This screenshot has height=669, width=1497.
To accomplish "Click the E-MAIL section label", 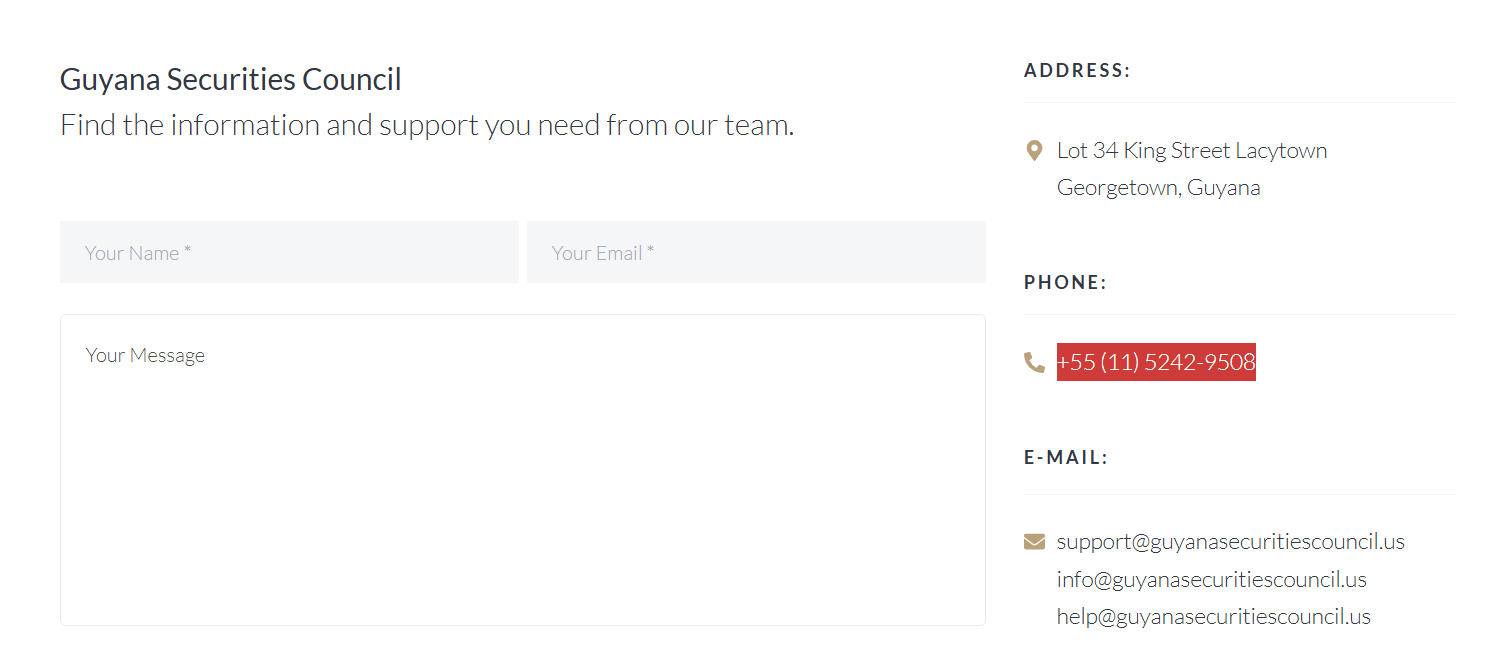I will click(x=1066, y=458).
